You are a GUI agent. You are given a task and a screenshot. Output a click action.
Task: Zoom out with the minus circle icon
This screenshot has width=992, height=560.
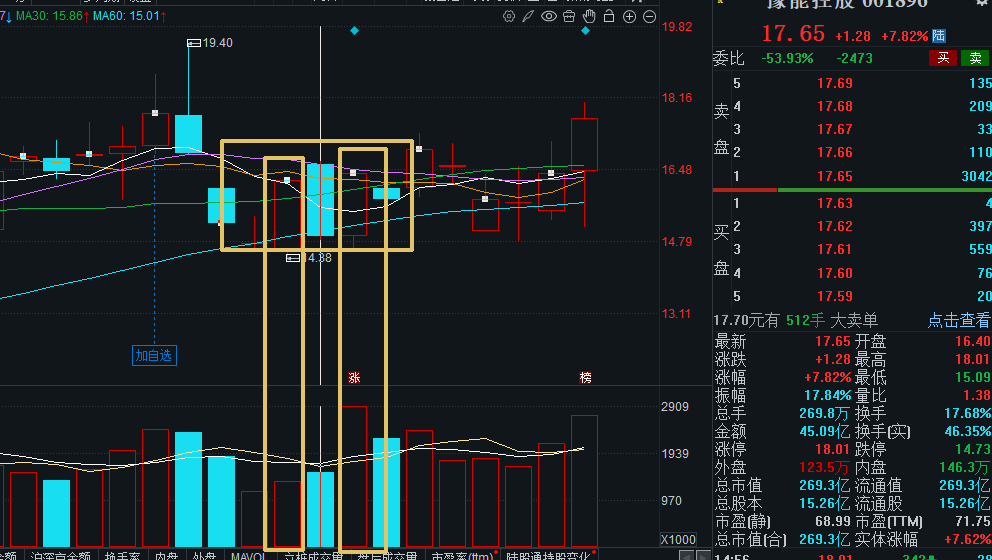650,17
